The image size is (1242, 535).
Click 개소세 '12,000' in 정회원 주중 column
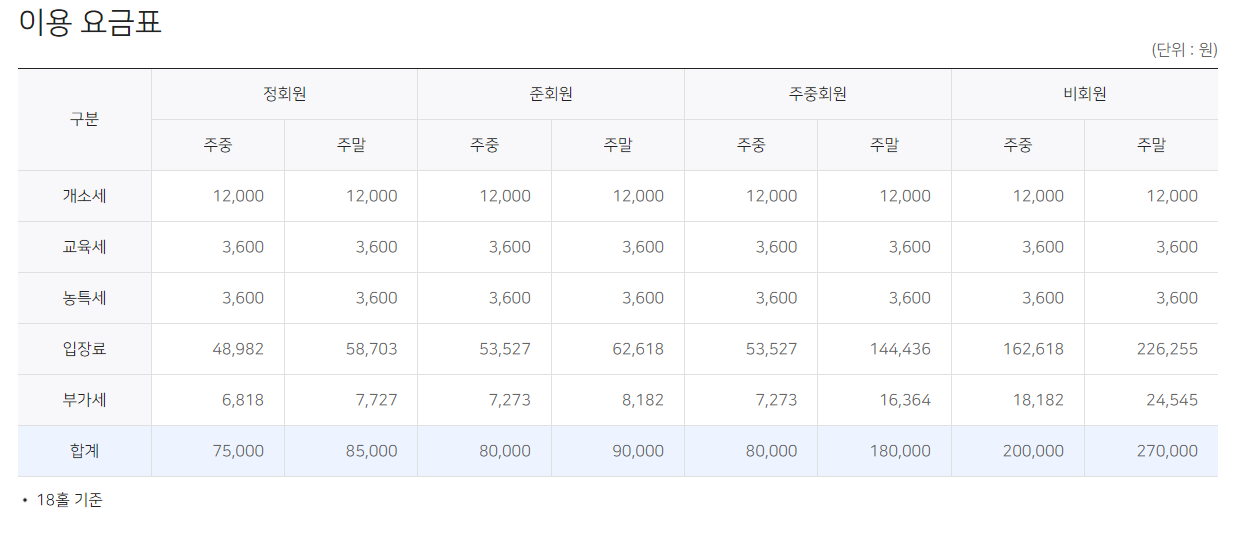pos(238,196)
